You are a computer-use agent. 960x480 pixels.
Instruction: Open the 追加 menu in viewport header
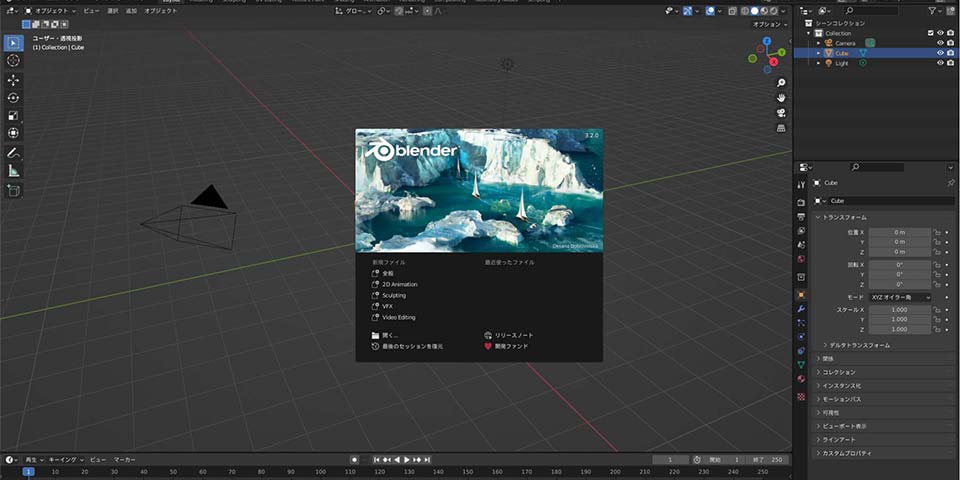point(131,11)
